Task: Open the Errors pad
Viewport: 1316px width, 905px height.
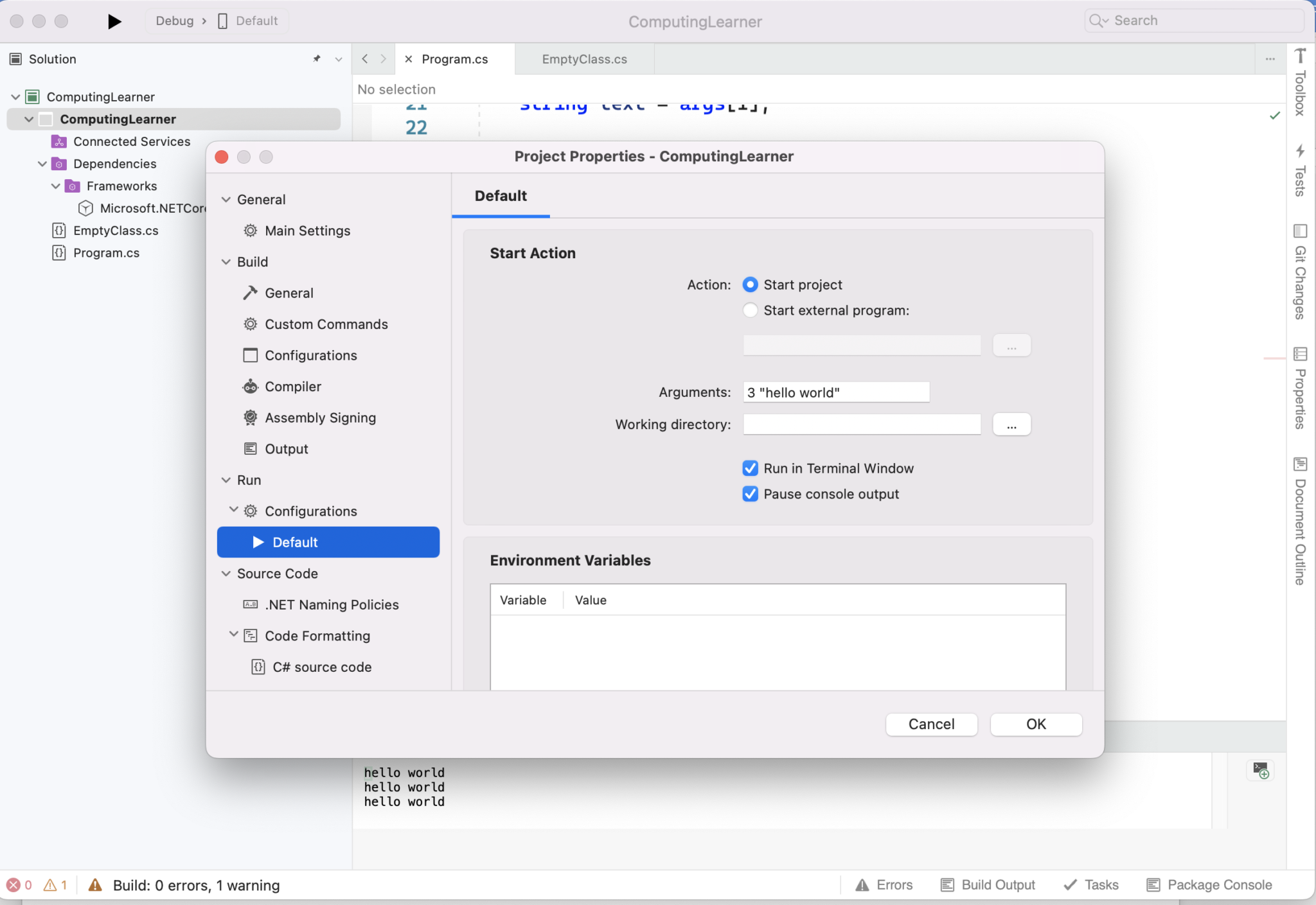Action: 884,885
